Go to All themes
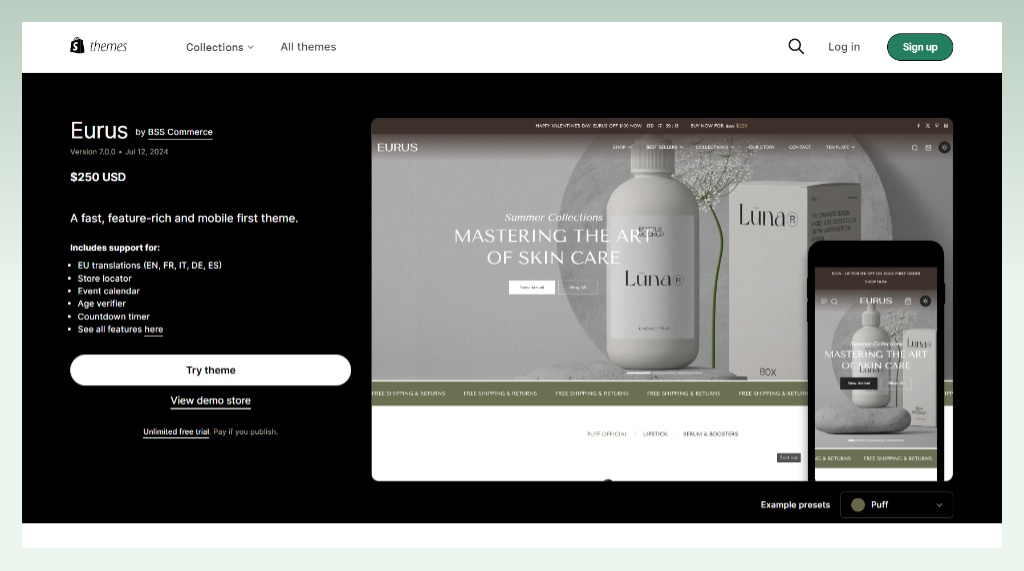The width and height of the screenshot is (1024, 571). click(x=308, y=47)
